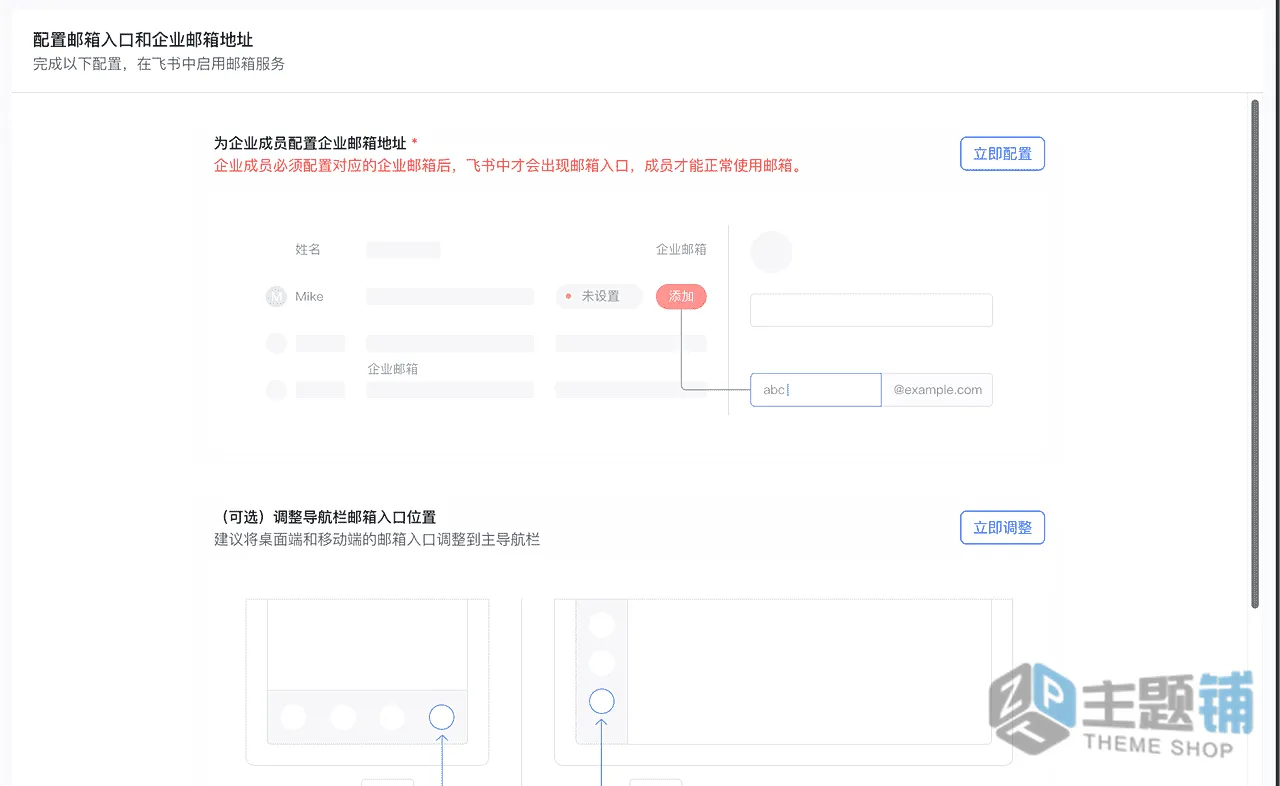Screen dimensions: 1280x786
Task: Click the blue-outlined circle in mobile navigation illustration
Action: [x=441, y=717]
